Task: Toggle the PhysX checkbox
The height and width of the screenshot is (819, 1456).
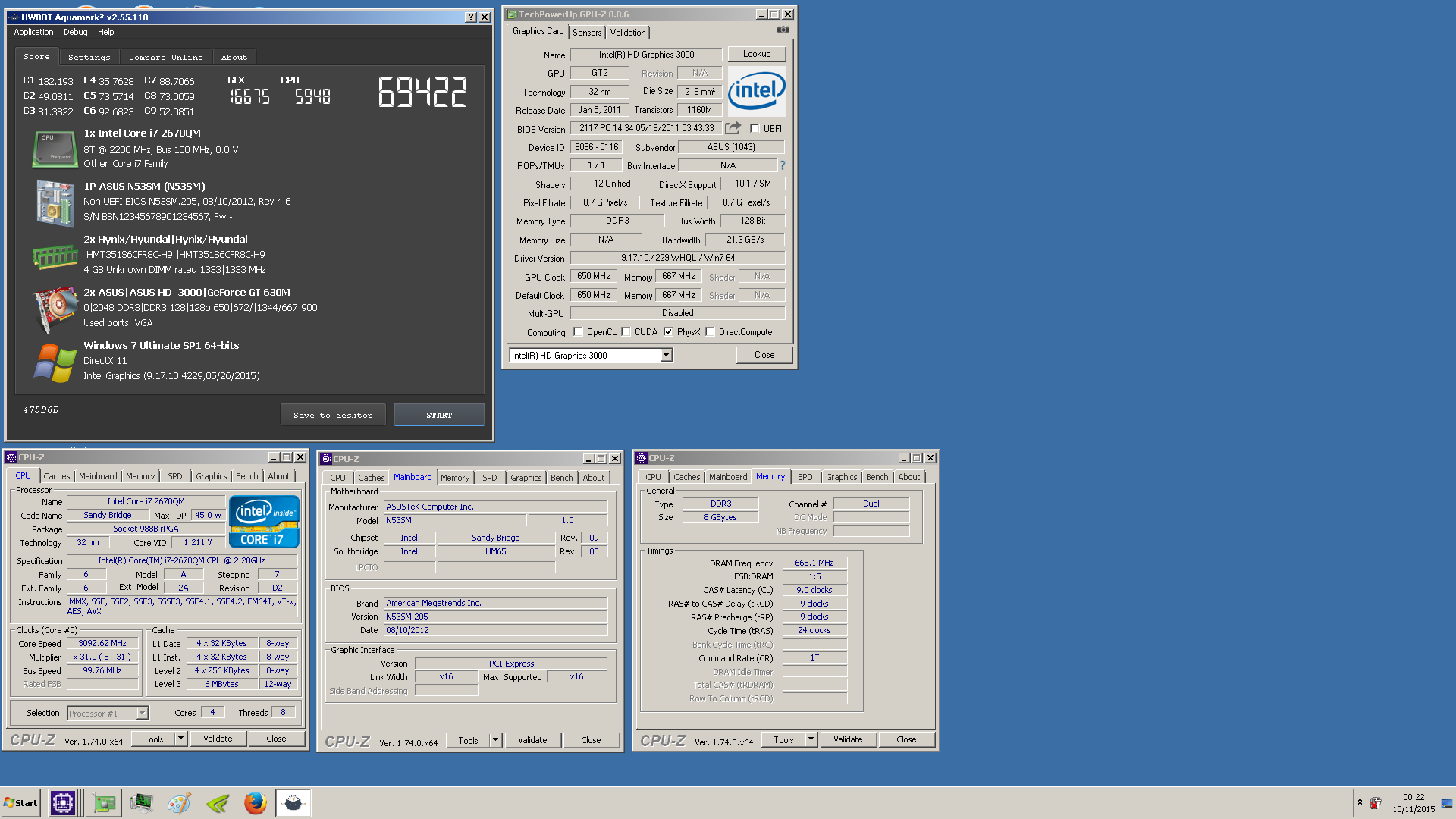Action: [x=668, y=332]
